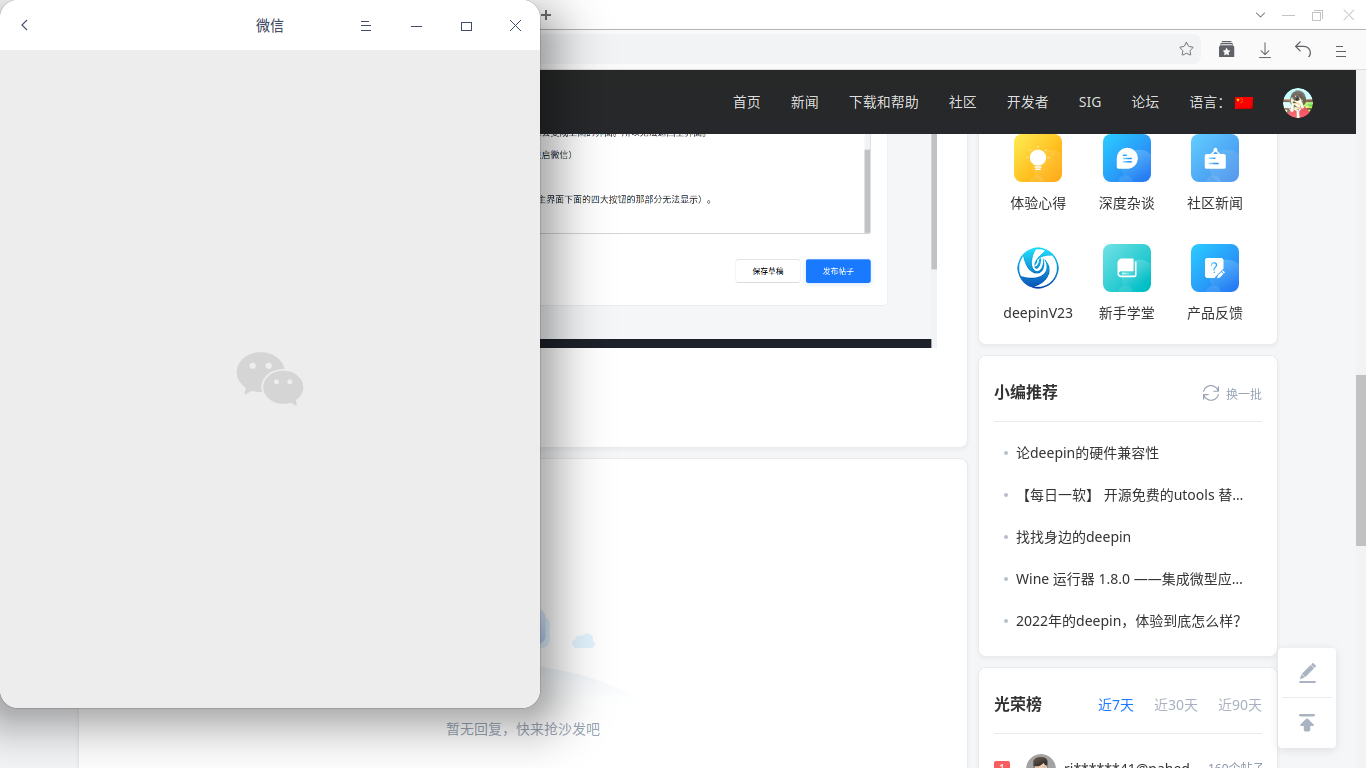The width and height of the screenshot is (1366, 768).
Task: Open the language selector flag
Action: point(1243,101)
